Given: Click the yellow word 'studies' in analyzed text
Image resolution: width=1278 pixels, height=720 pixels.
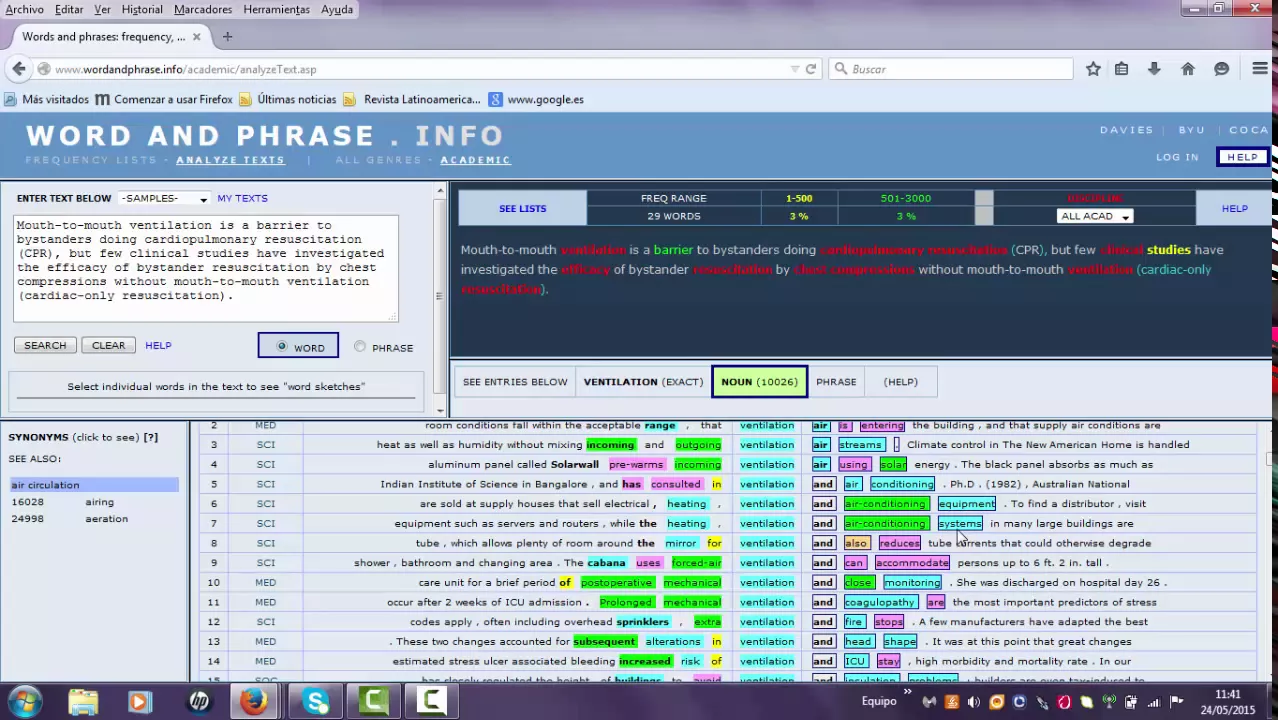Looking at the screenshot, I should coord(1168,249).
